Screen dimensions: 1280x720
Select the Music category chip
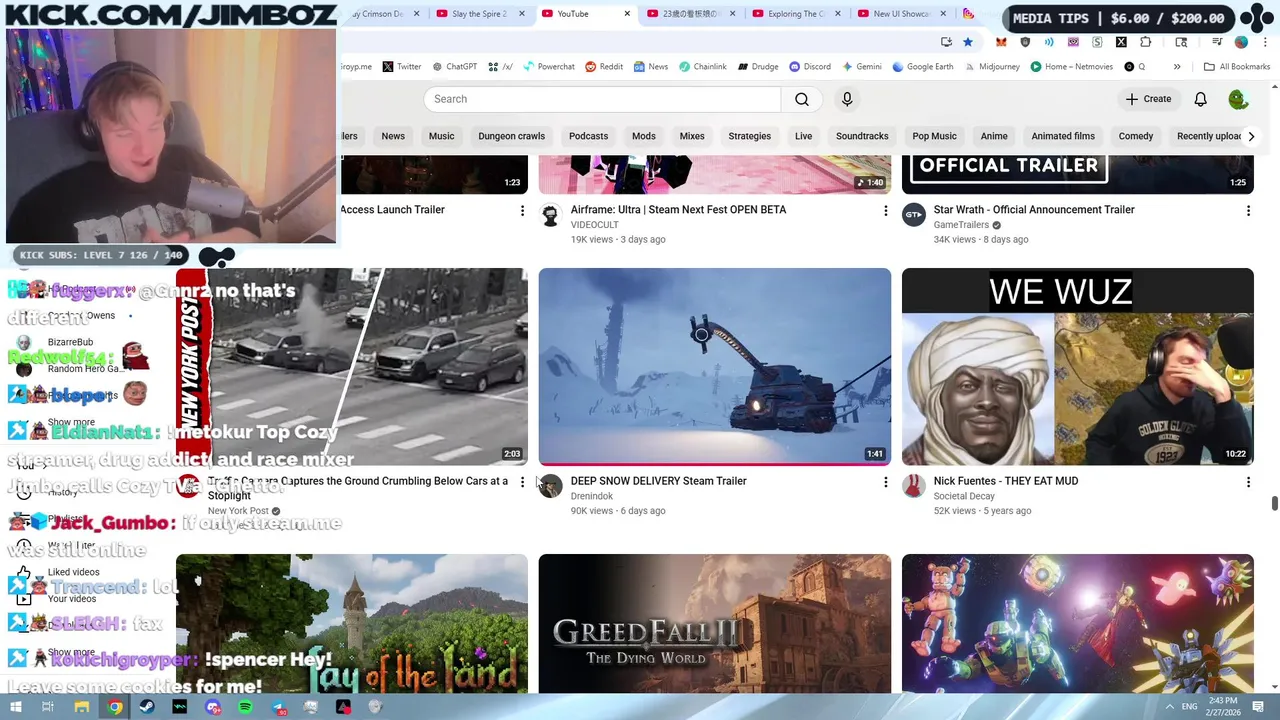pos(441,136)
